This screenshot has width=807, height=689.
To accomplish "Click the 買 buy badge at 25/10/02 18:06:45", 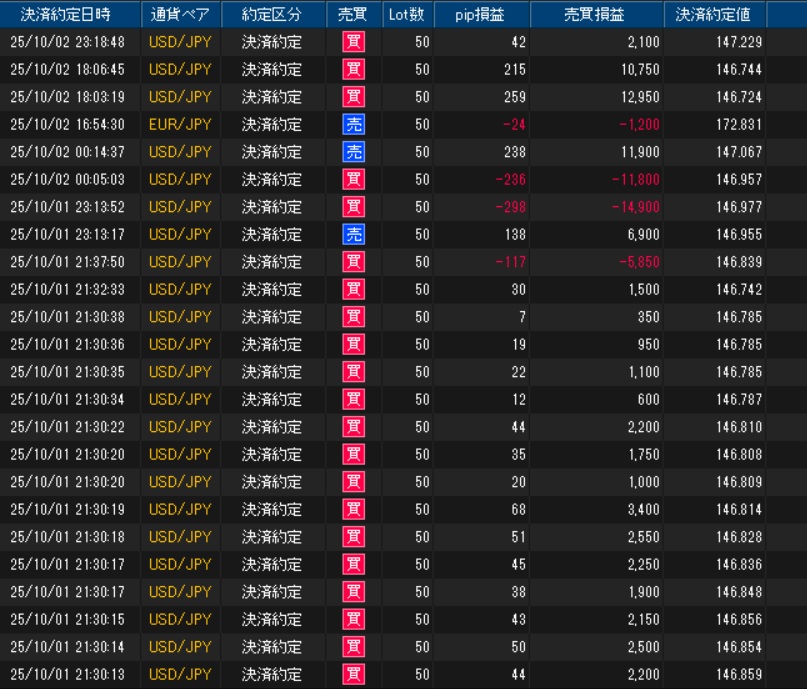I will (x=354, y=70).
